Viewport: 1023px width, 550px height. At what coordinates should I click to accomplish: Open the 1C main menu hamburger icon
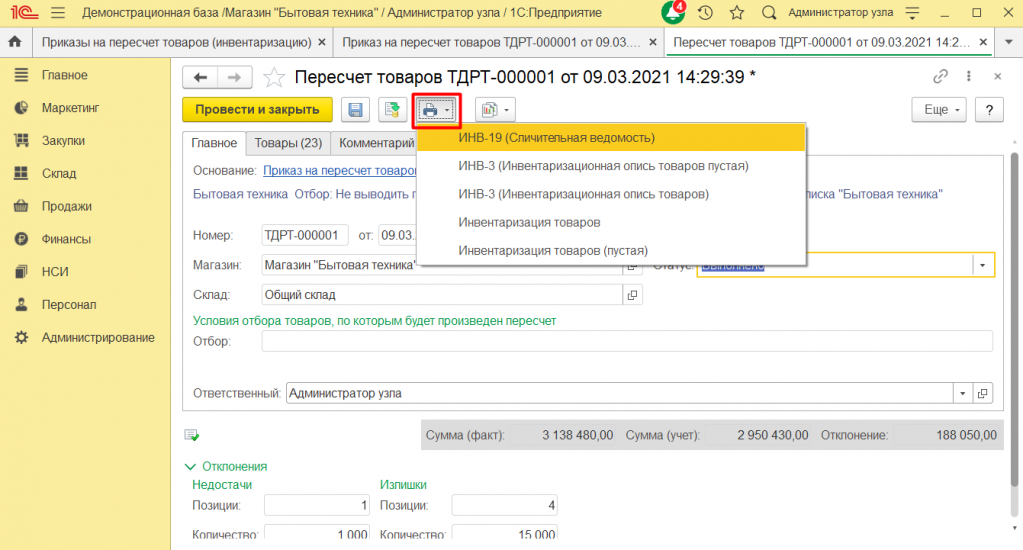point(58,12)
